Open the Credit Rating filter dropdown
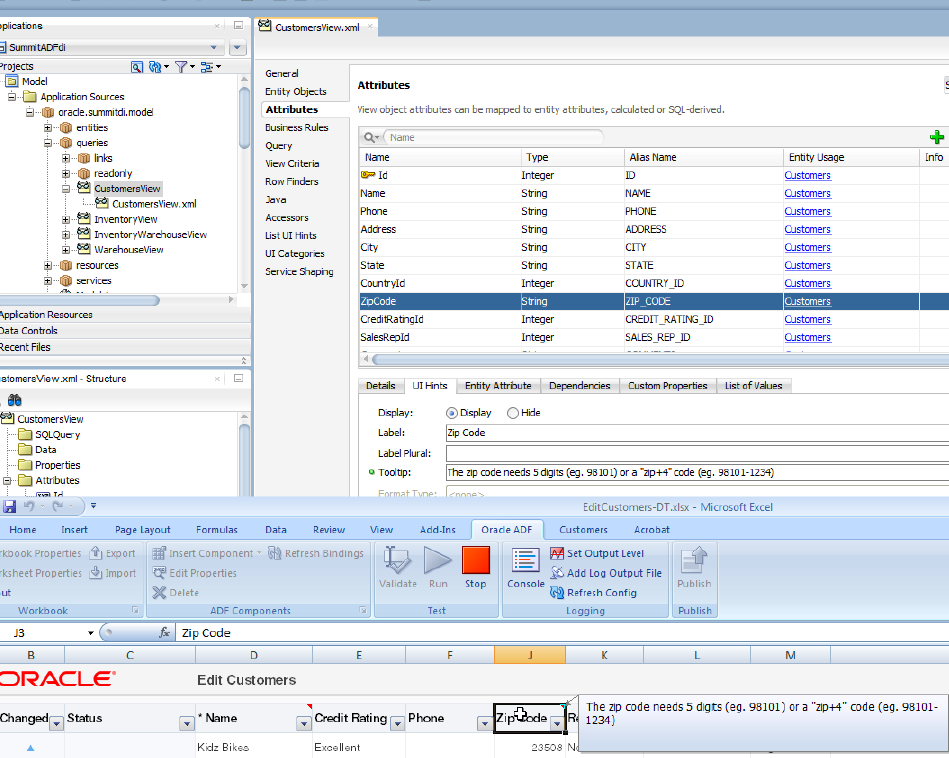949x758 pixels. [397, 722]
